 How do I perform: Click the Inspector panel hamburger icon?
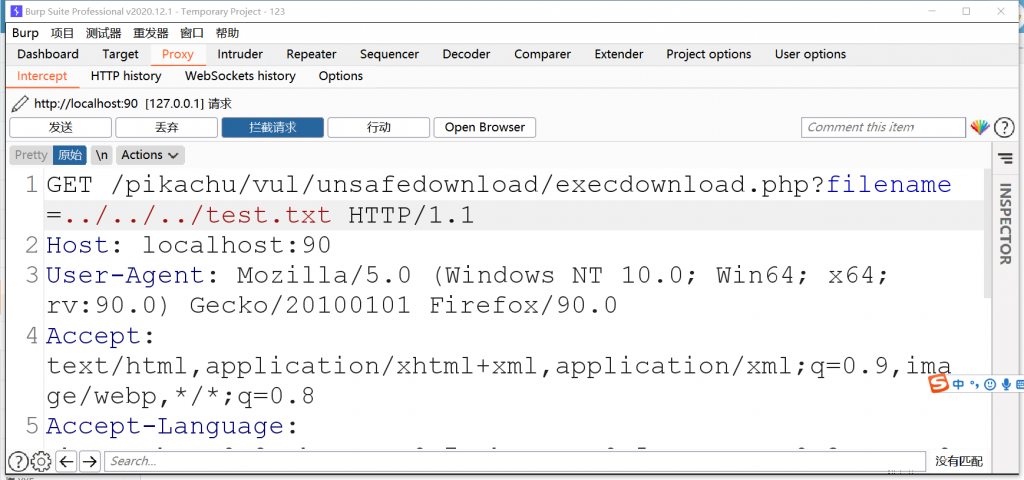pos(1004,157)
